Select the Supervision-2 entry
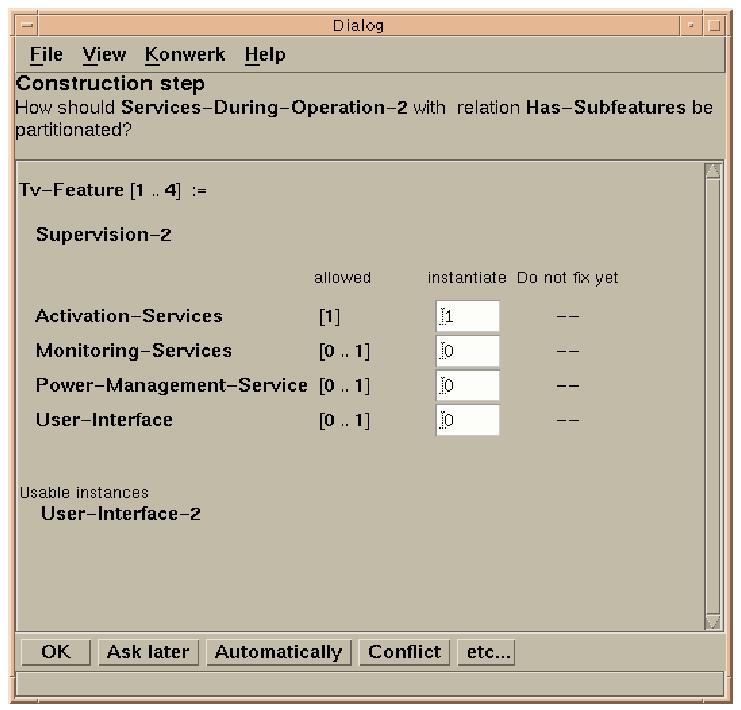 [x=103, y=234]
